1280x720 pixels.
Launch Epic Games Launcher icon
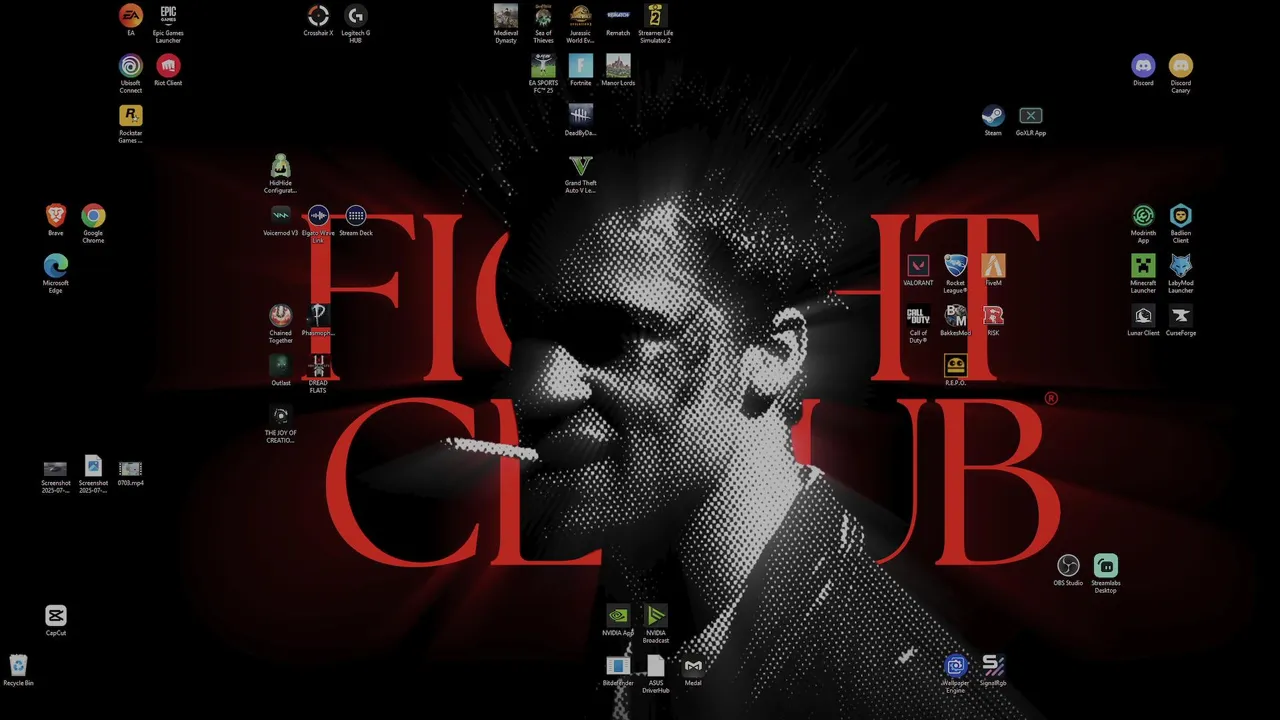[x=168, y=16]
